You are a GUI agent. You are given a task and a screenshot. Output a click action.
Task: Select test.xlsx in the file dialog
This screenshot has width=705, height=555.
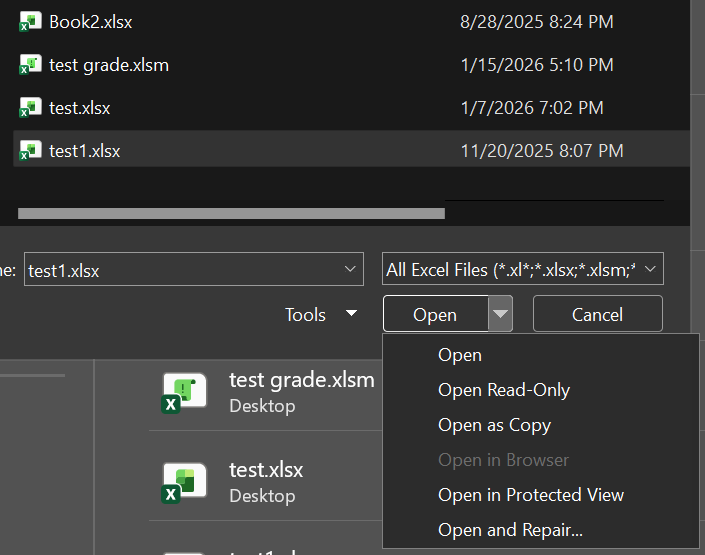(80, 108)
